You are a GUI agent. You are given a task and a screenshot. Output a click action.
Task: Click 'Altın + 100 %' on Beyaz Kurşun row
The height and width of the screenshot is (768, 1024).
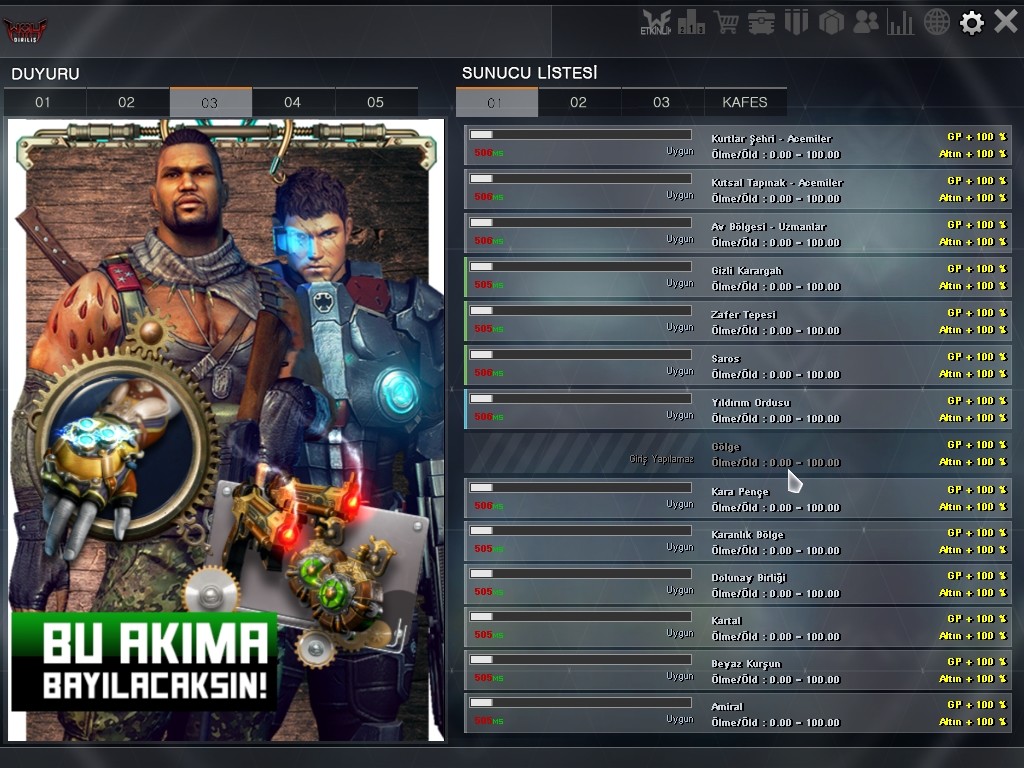pyautogui.click(x=973, y=679)
